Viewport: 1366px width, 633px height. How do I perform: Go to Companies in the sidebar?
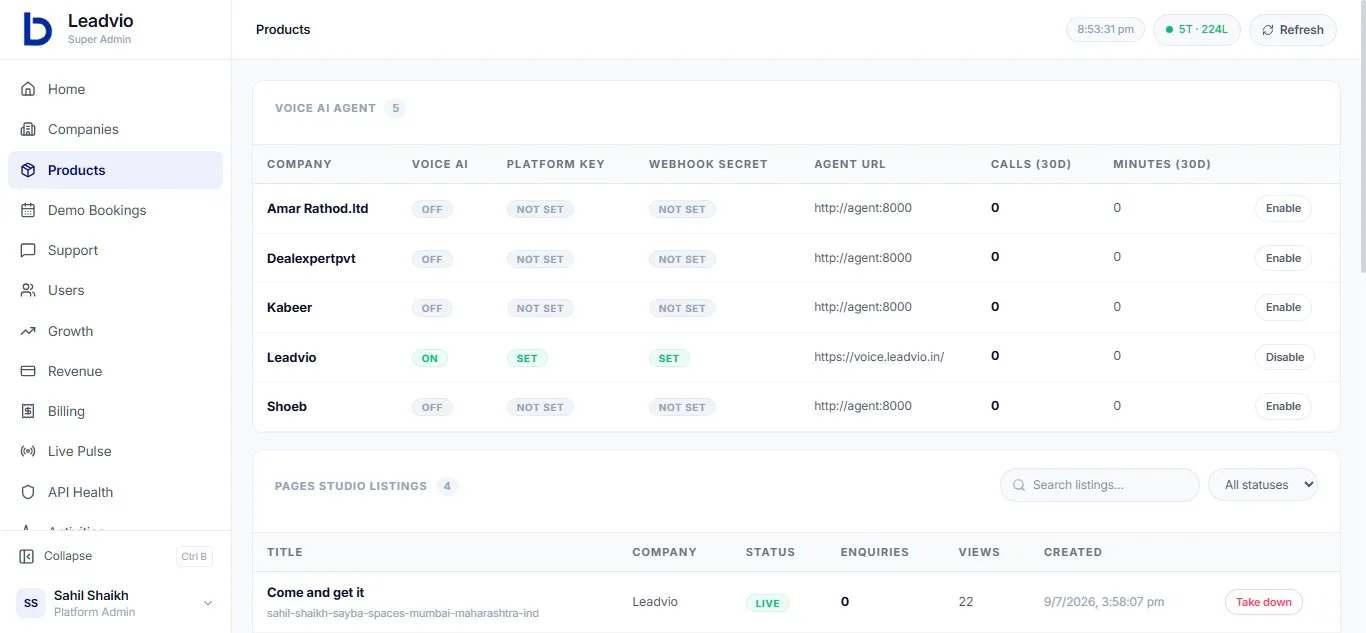(115, 129)
